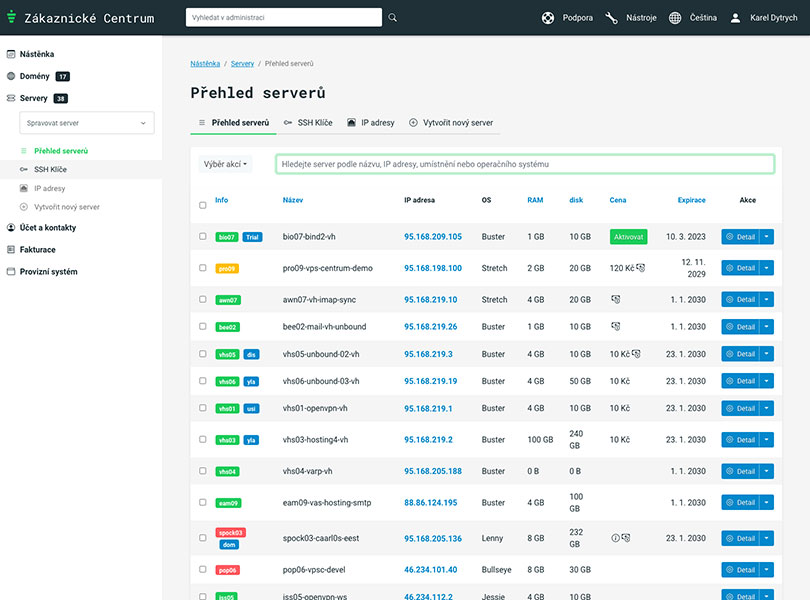810x600 pixels.
Task: Switch to the SSH Klíče tab
Action: point(308,123)
